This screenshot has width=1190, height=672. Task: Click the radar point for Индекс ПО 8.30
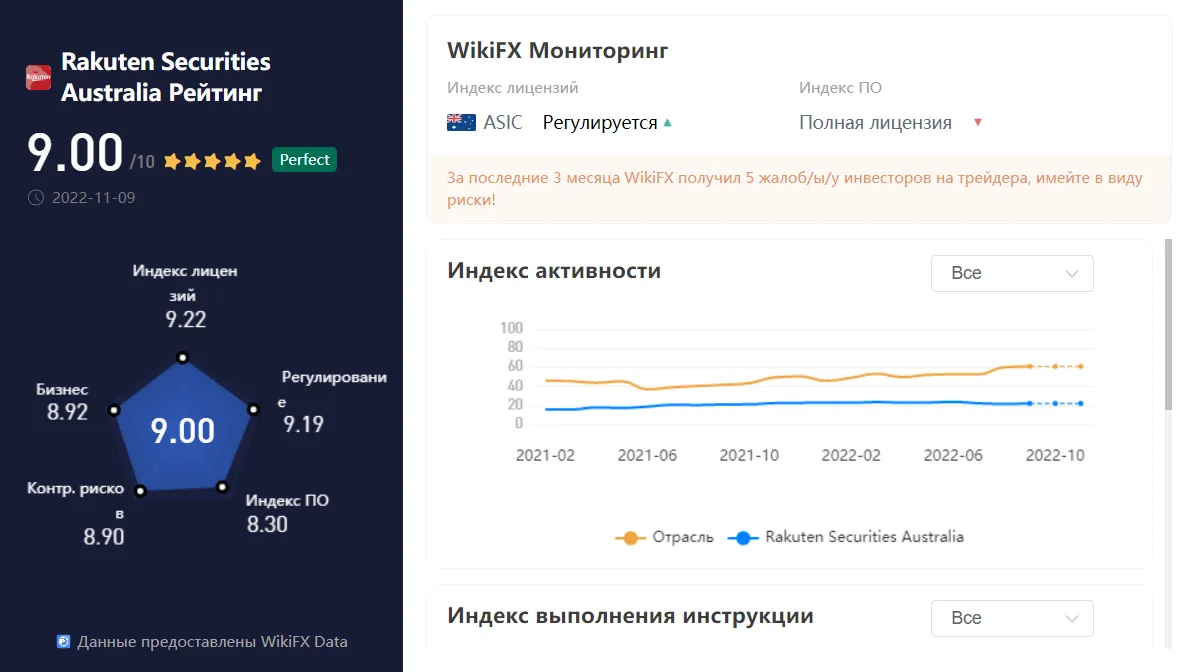222,486
